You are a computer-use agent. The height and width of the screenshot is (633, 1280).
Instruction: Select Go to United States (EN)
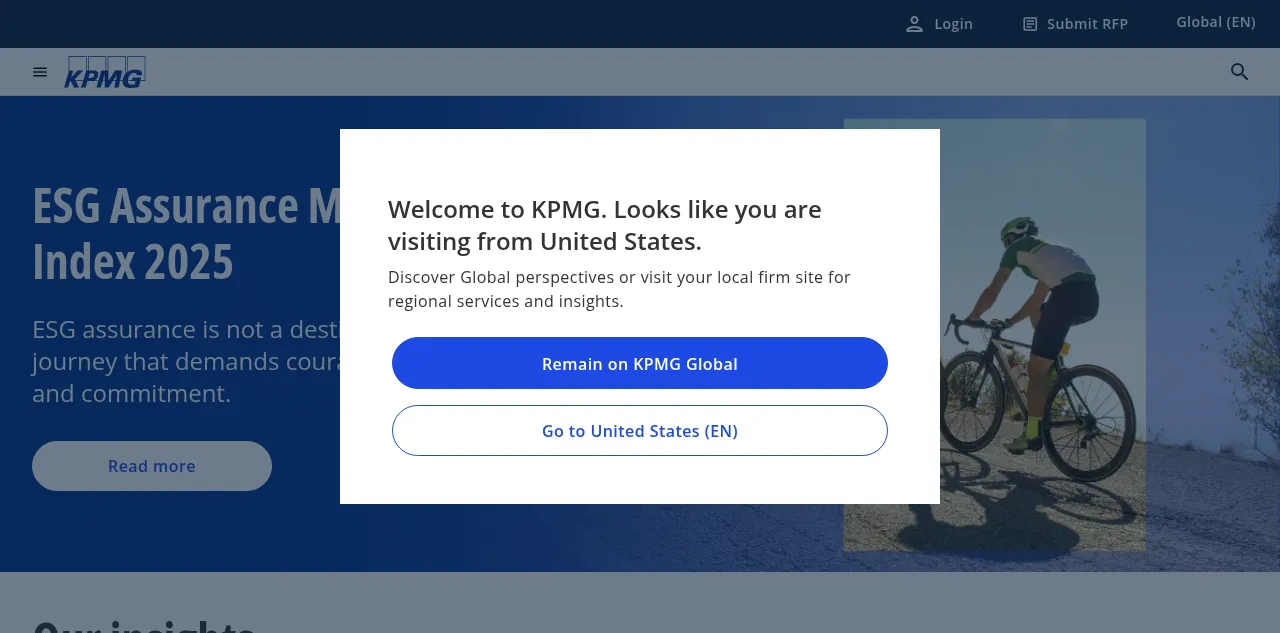point(640,430)
